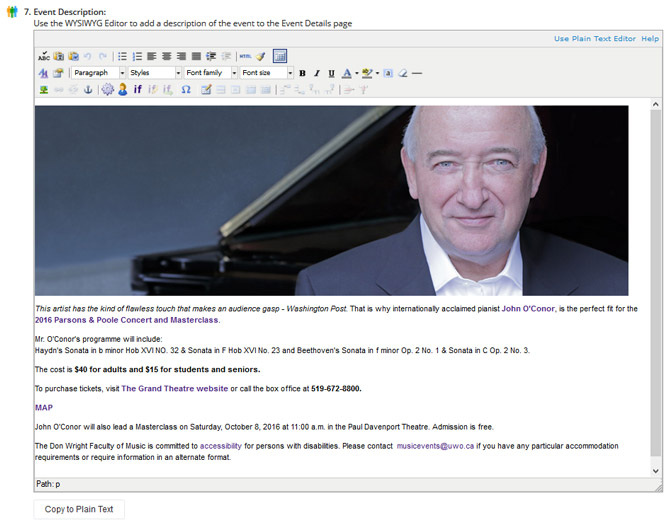
Task: Toggle underline formatting
Action: [x=331, y=73]
